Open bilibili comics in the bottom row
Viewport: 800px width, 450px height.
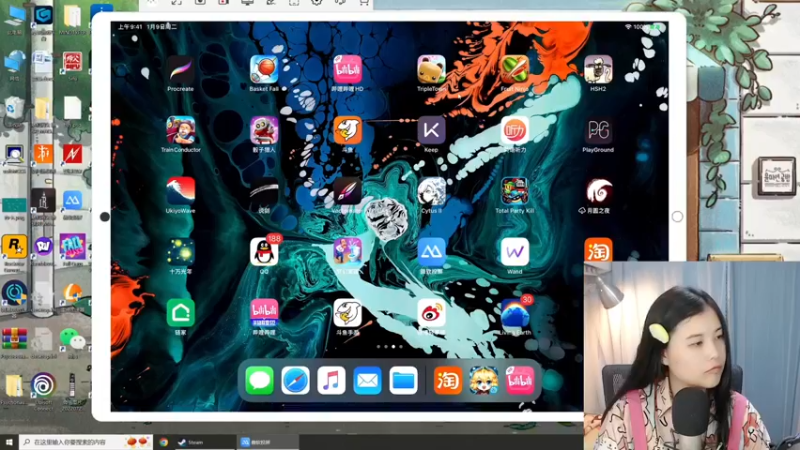264,313
